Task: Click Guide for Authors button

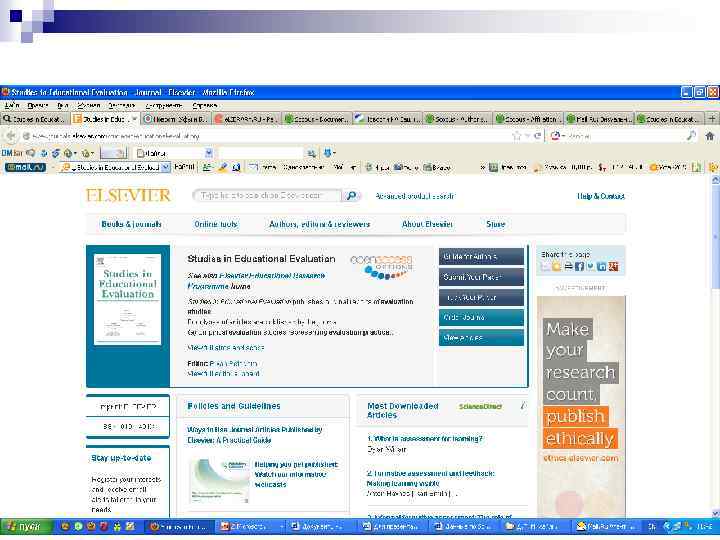Action: tap(481, 257)
